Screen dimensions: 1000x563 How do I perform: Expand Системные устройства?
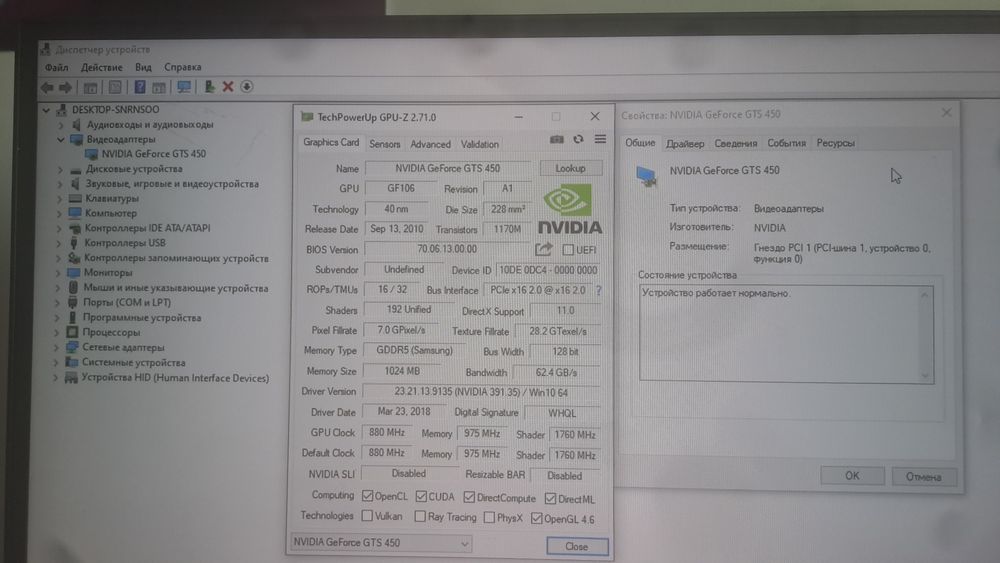56,363
